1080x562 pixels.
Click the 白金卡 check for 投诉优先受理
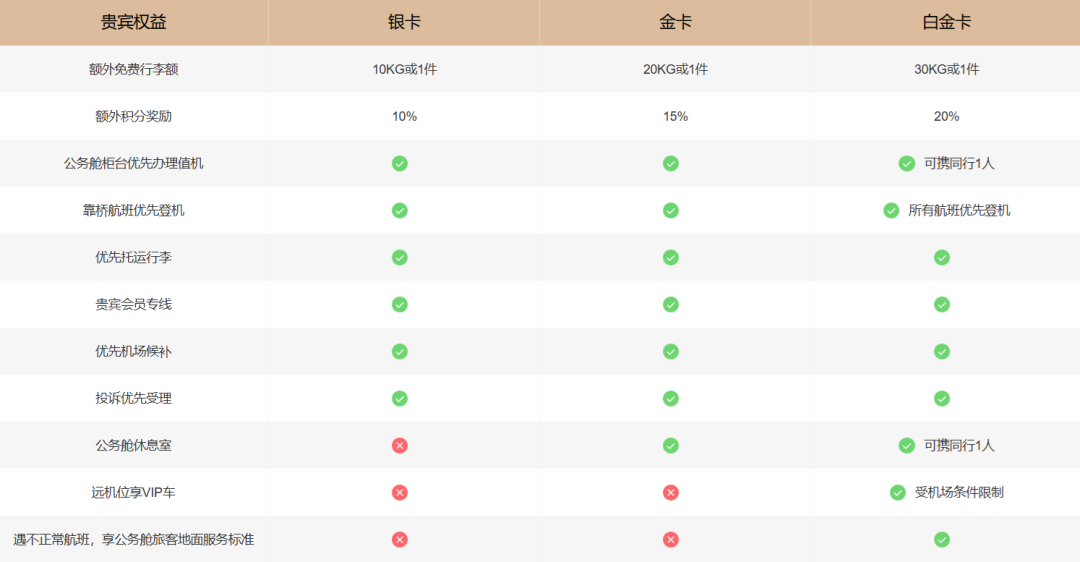tap(942, 398)
